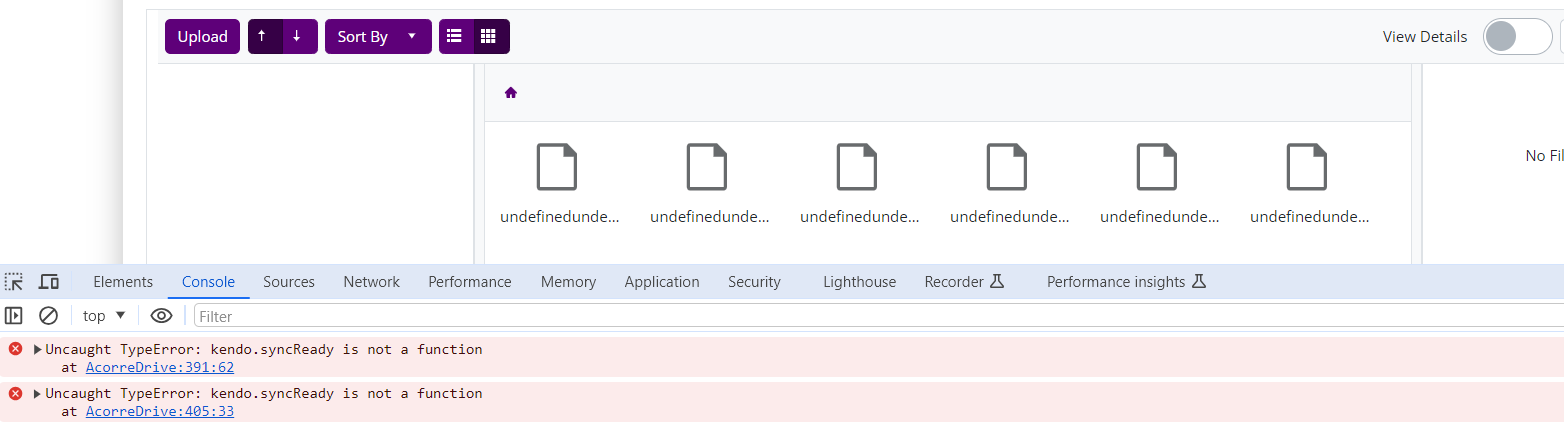Screen dimensions: 1564x431
Task: Go to home folder breadcrumb icon
Action: (511, 93)
